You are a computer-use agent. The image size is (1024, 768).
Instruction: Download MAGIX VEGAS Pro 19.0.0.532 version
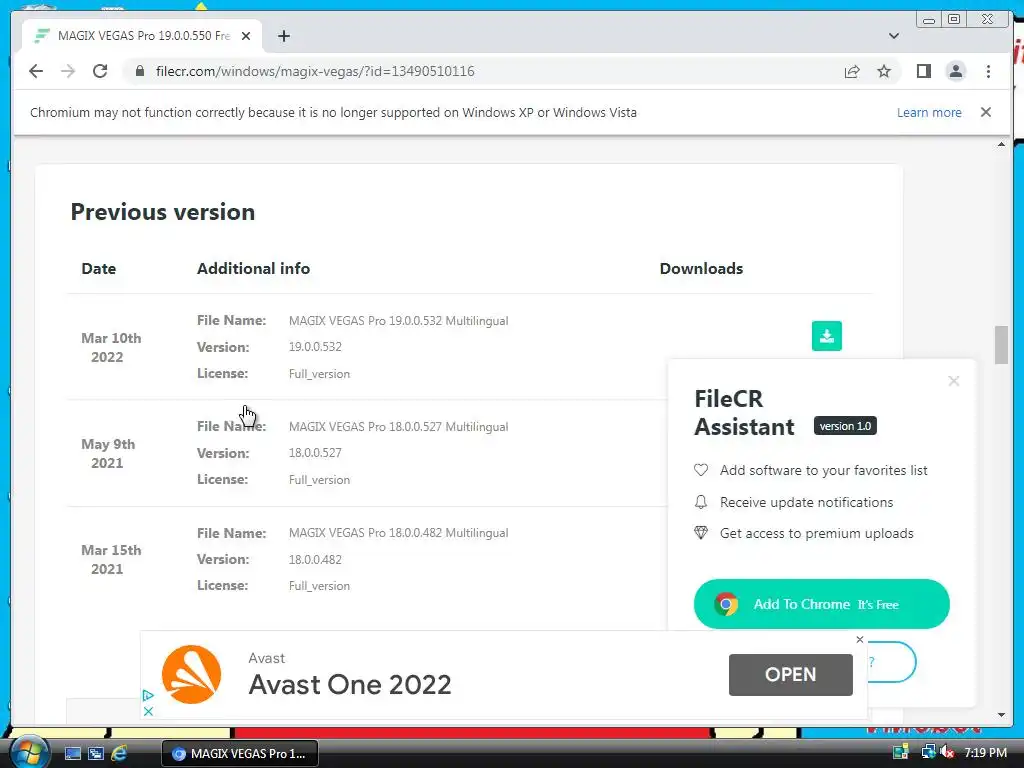click(x=826, y=336)
